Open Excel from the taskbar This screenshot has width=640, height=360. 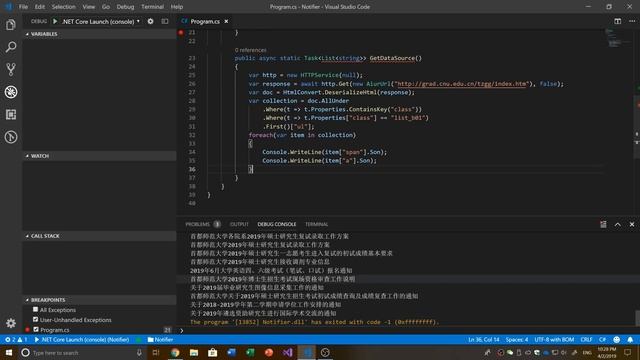(250, 352)
